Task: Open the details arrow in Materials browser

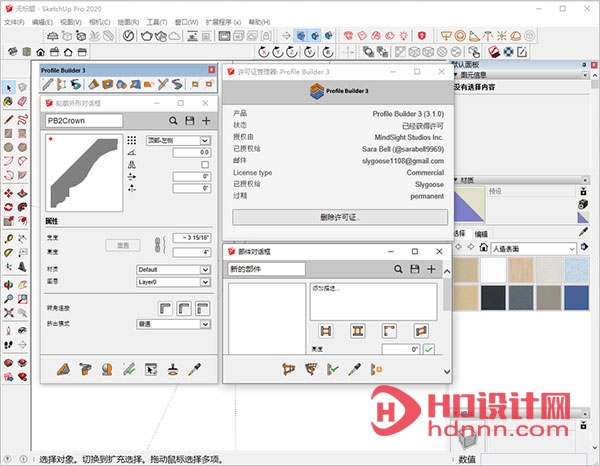Action: 584,247
